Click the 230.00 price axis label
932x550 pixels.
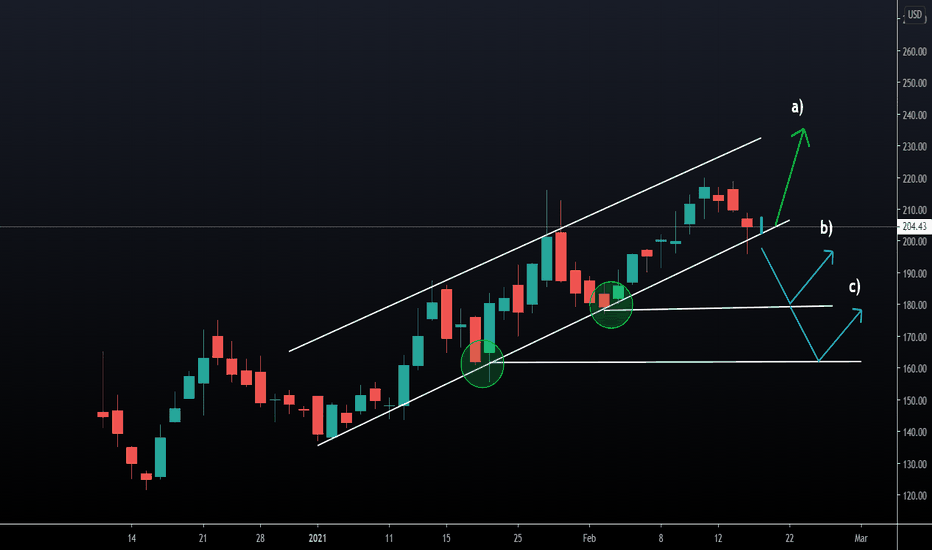coord(915,146)
